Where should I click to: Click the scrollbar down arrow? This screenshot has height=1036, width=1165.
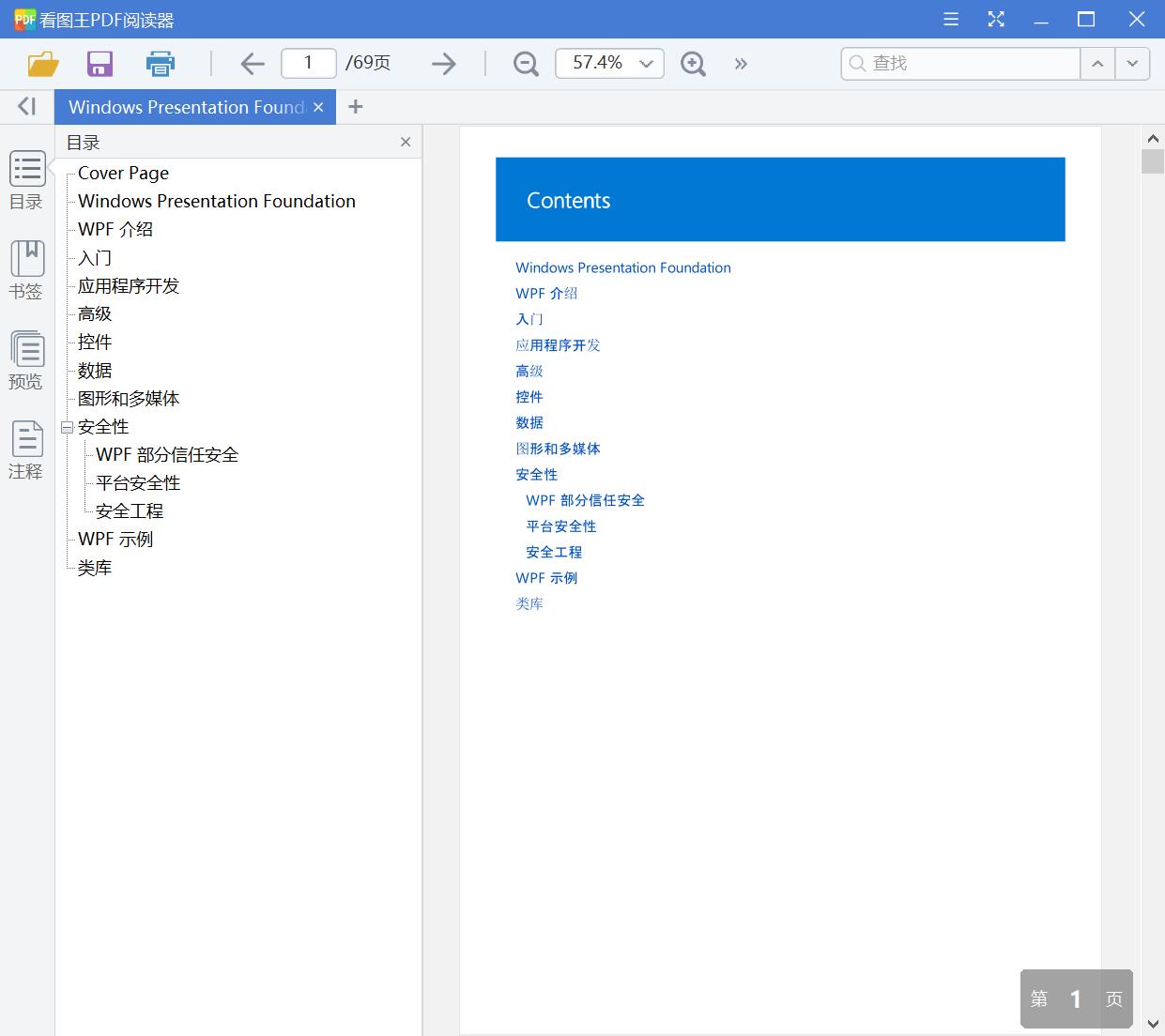point(1153,1024)
